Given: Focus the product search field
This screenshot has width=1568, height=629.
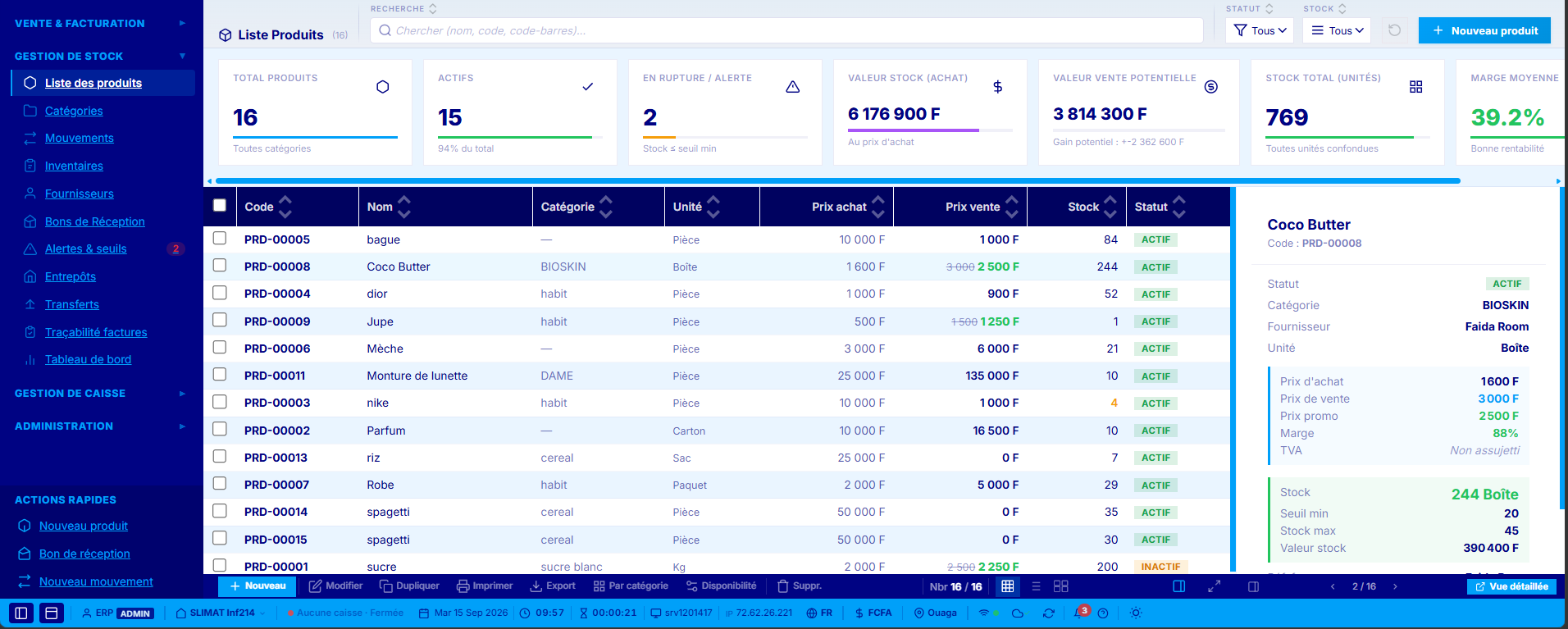Looking at the screenshot, I should point(787,30).
